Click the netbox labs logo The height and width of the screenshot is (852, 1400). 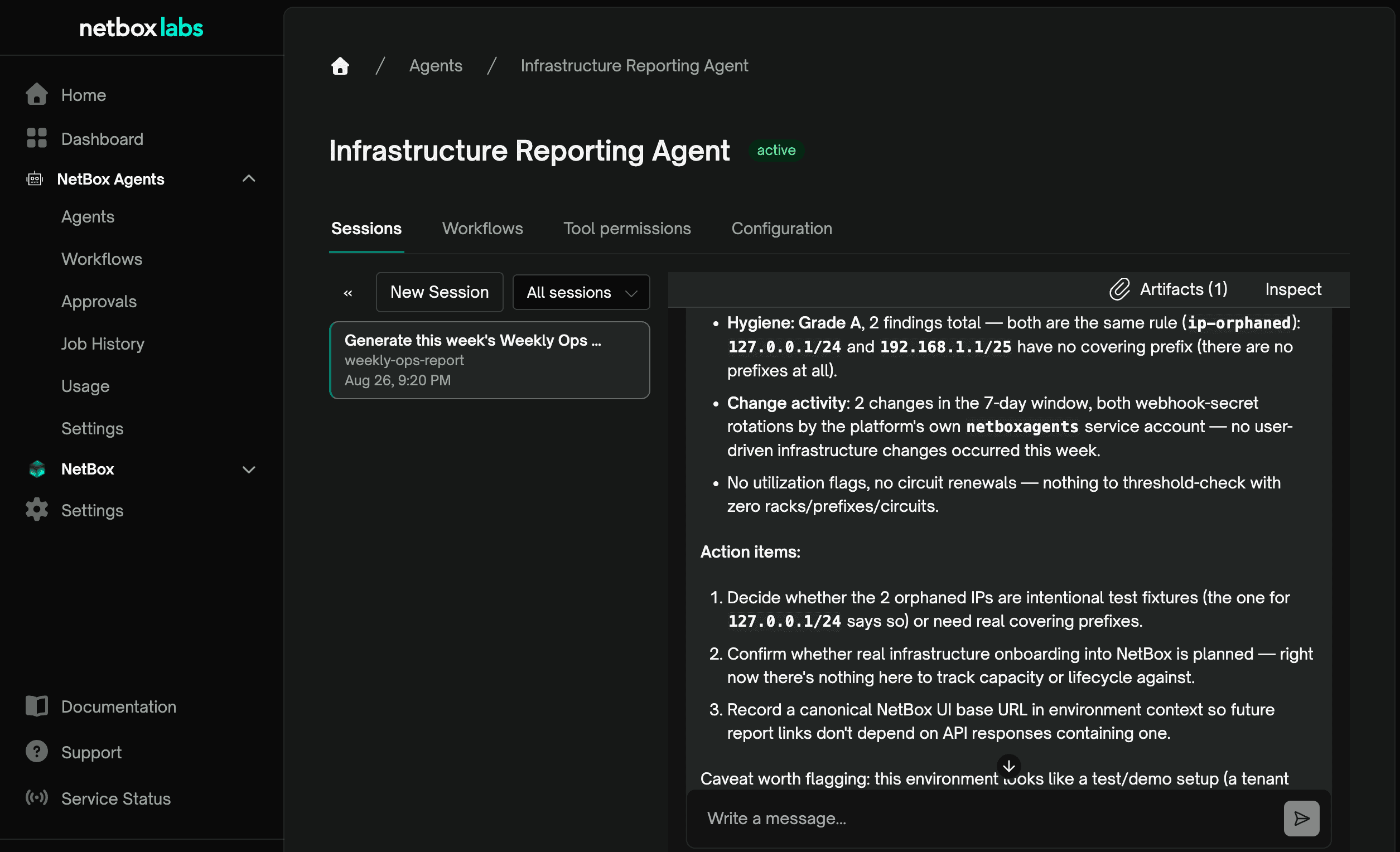(141, 28)
